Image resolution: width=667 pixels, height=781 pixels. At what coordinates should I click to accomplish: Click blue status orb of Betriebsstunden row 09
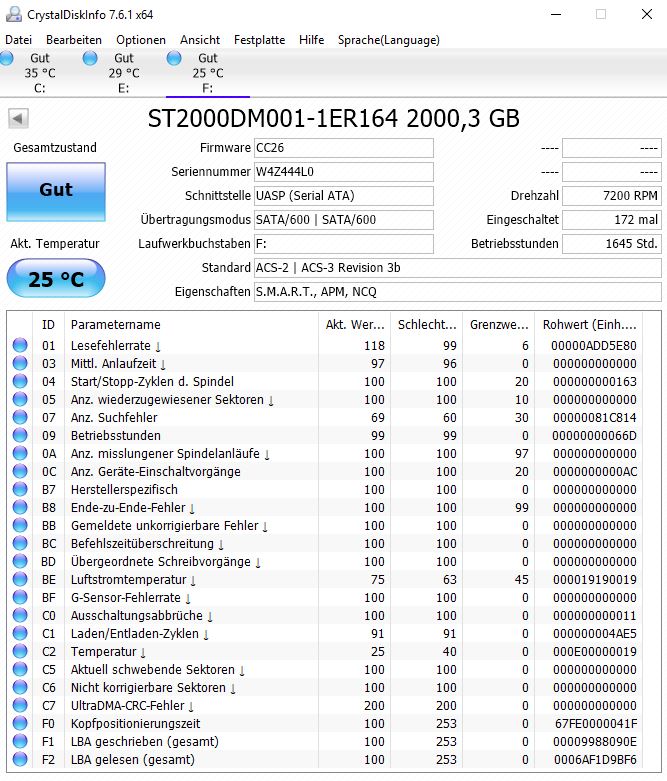(20, 435)
